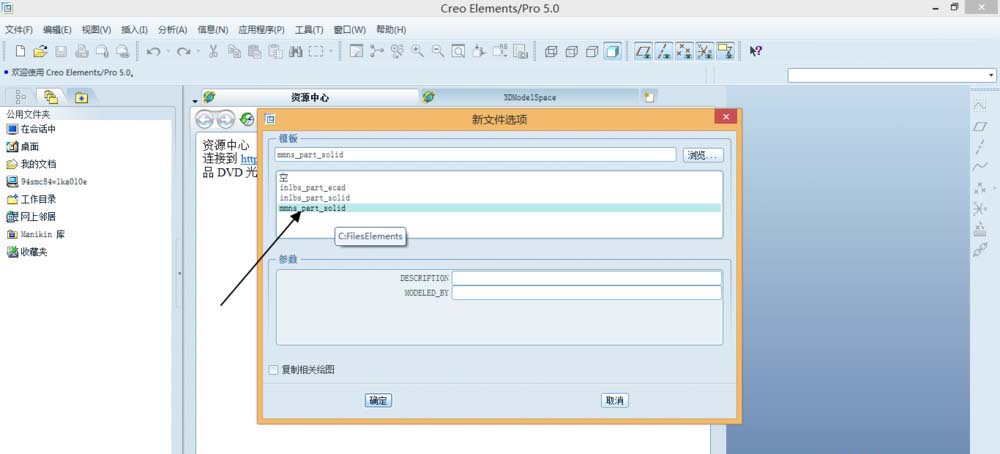The image size is (1000, 454).
Task: Click the DESCRIPTION parameter field
Action: tap(587, 278)
